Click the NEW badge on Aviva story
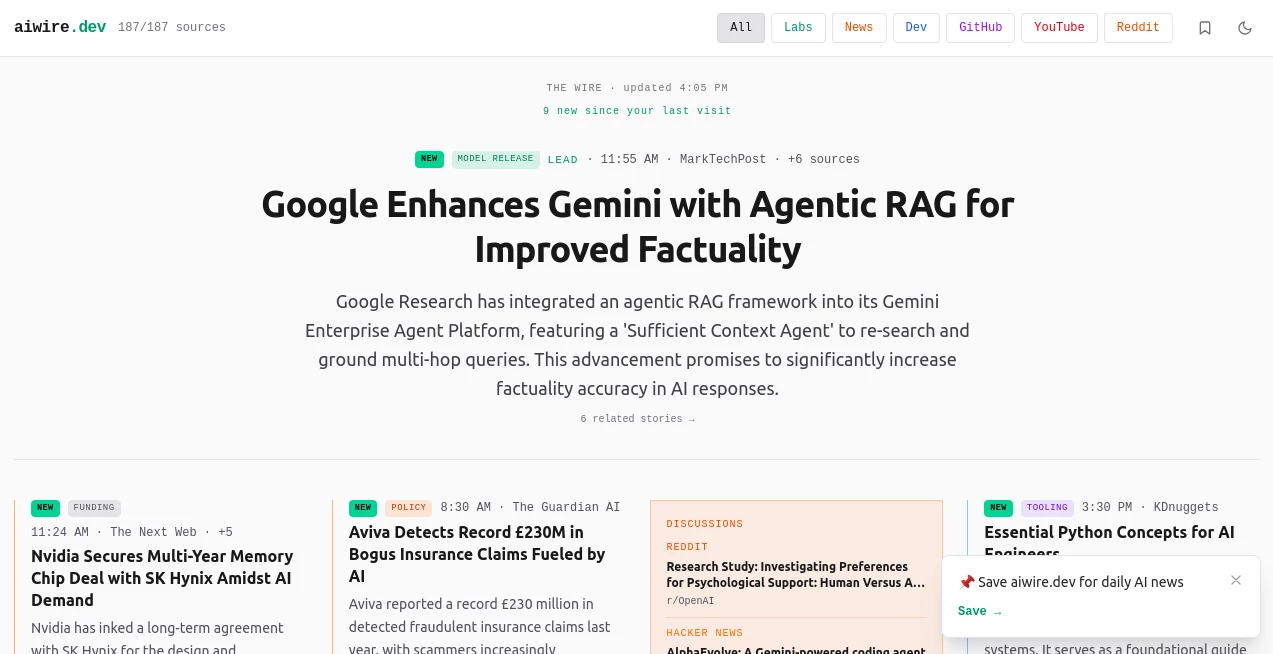This screenshot has width=1273, height=654. (363, 508)
